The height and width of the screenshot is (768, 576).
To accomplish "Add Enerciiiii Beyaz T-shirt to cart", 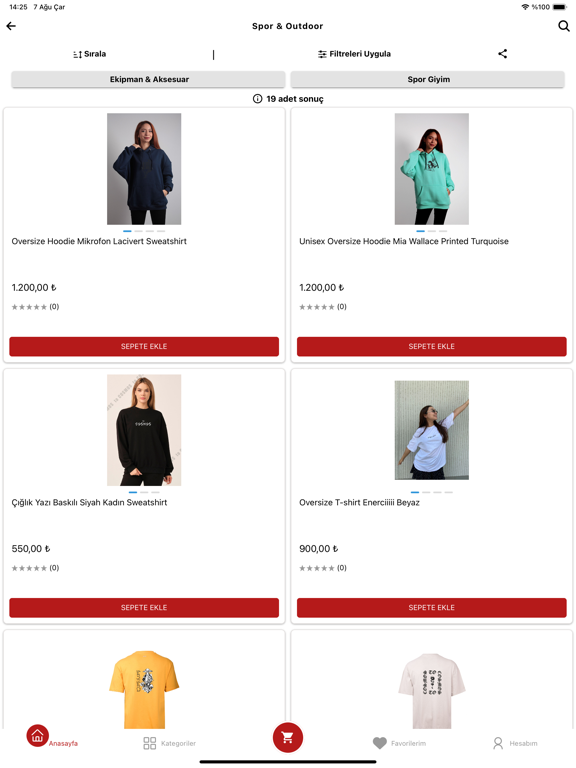I will click(x=432, y=607).
